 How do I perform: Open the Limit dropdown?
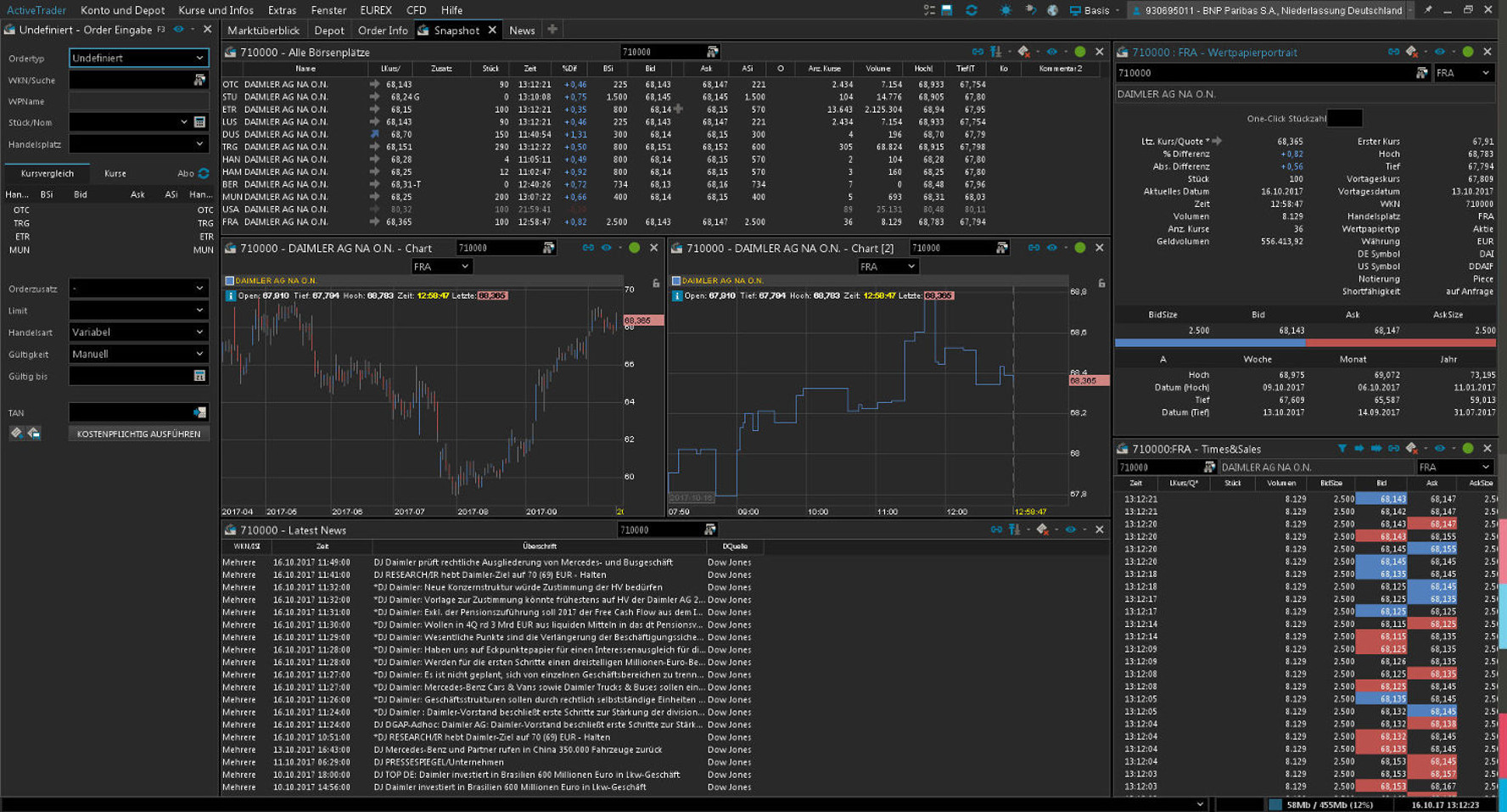pos(138,311)
